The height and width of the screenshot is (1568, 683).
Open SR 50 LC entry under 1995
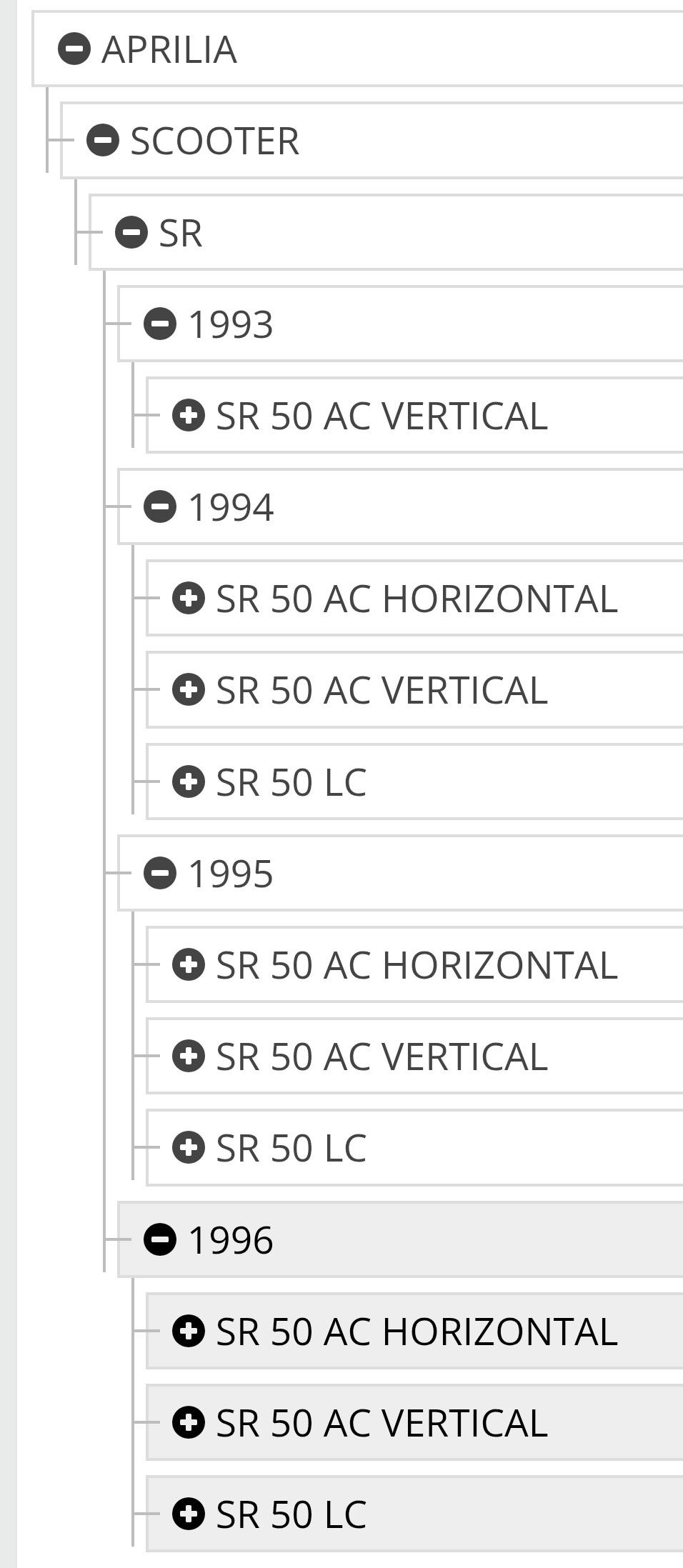point(291,1148)
